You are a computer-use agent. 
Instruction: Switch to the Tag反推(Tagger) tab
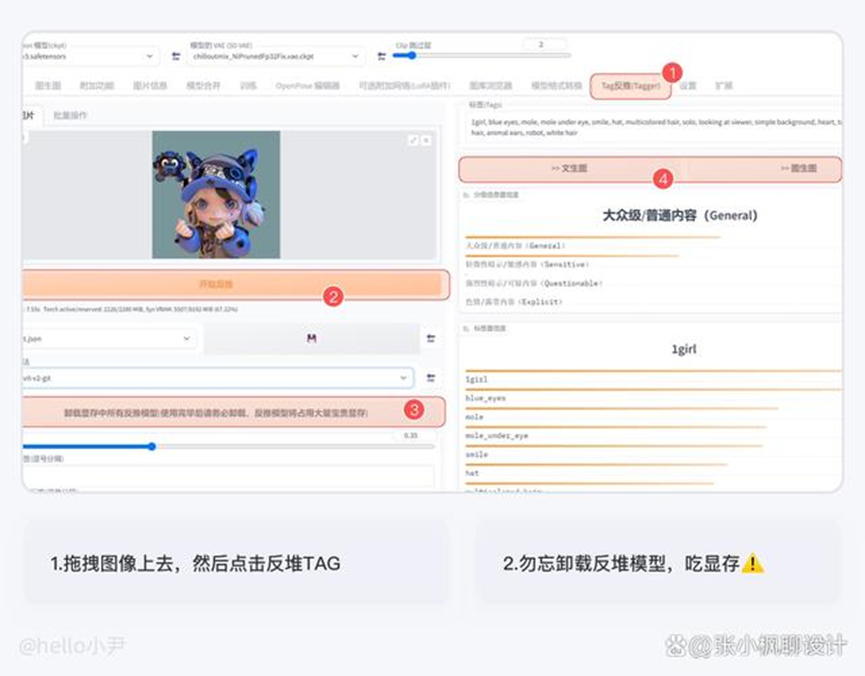(630, 86)
